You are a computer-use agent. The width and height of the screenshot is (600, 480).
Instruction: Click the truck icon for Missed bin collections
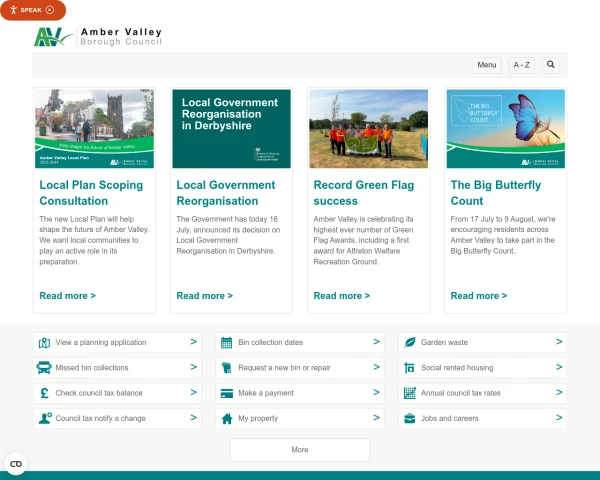[44, 368]
